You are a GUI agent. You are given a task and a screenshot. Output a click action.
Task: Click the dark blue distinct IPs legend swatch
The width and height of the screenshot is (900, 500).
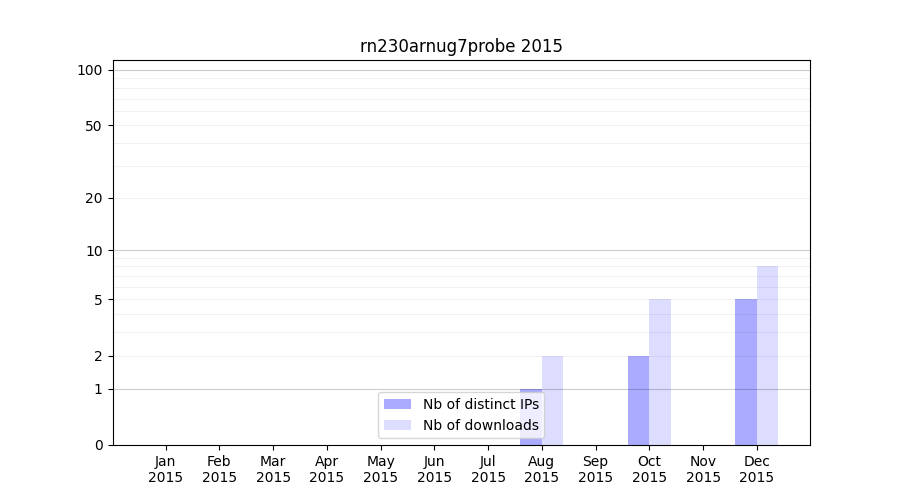pyautogui.click(x=397, y=404)
